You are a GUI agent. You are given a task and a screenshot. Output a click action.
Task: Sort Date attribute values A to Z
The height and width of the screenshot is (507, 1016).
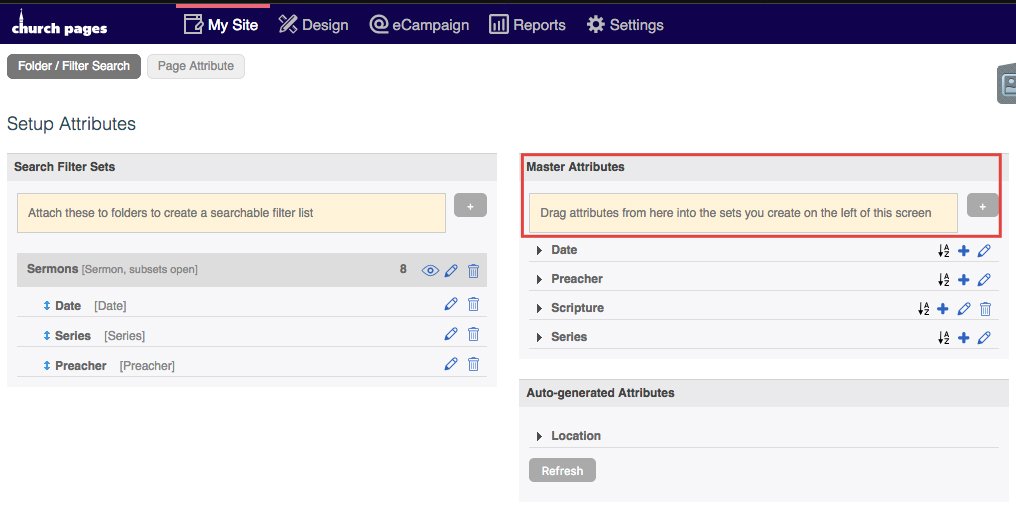944,251
